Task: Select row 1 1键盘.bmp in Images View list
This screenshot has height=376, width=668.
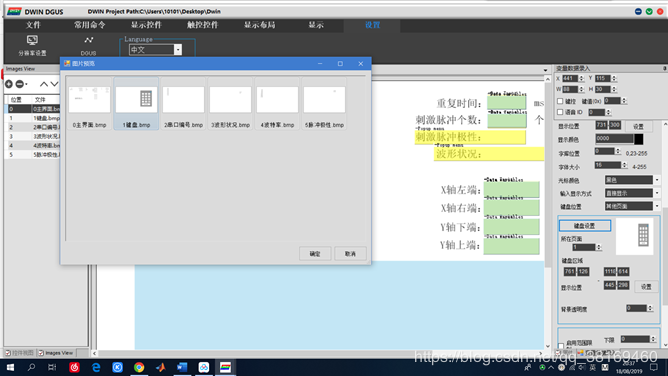Action: point(32,118)
